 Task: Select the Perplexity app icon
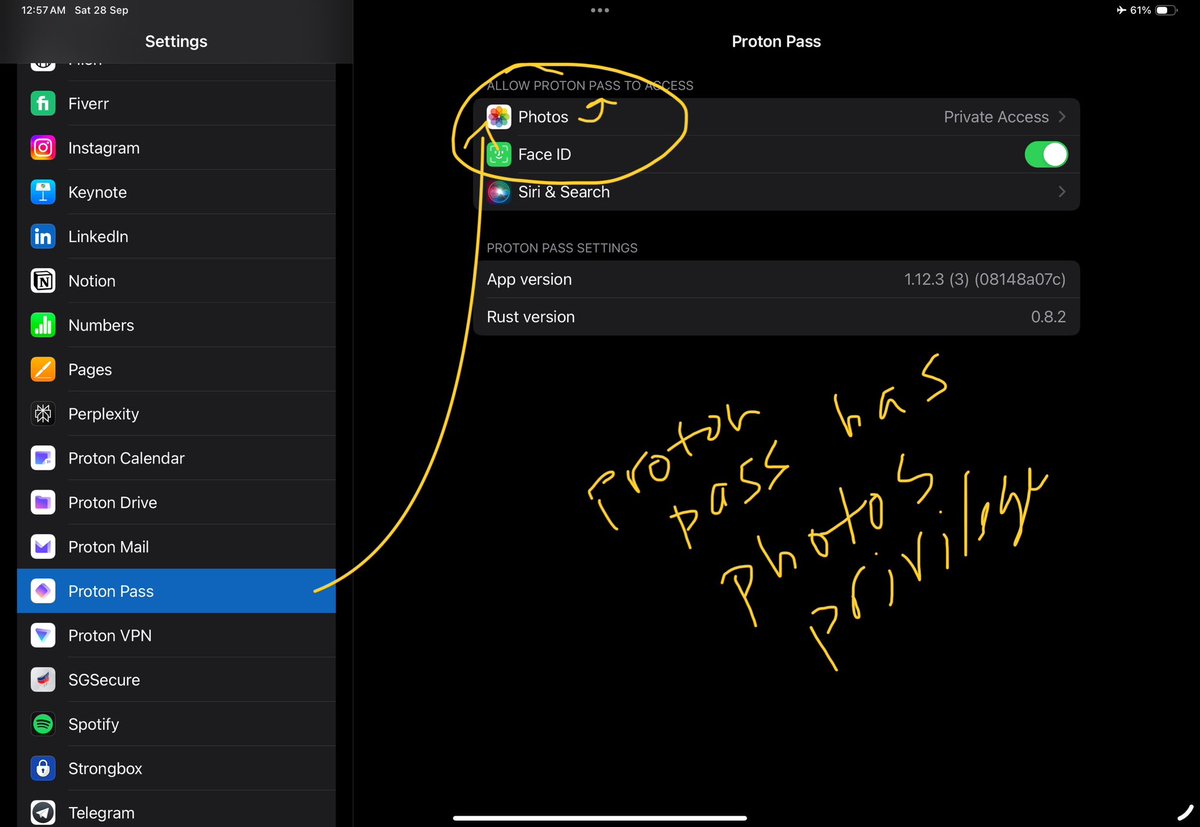tap(44, 413)
